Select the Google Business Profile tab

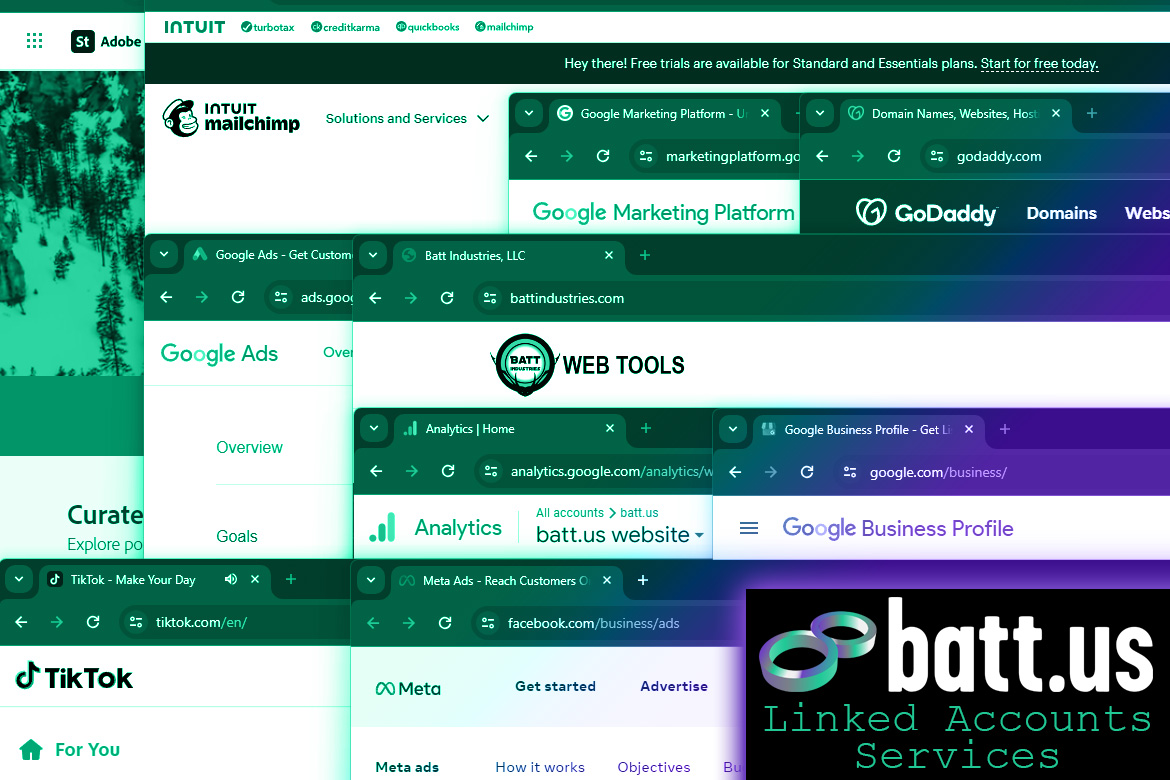tap(869, 429)
